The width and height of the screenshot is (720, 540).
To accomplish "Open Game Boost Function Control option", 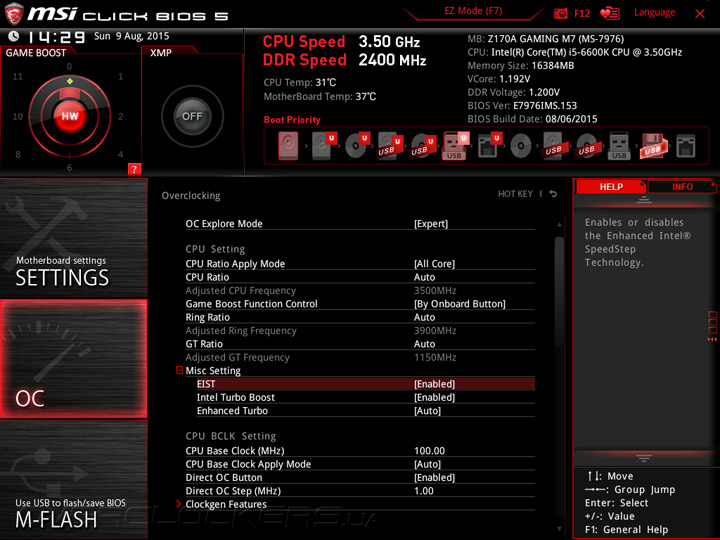I will tap(460, 304).
